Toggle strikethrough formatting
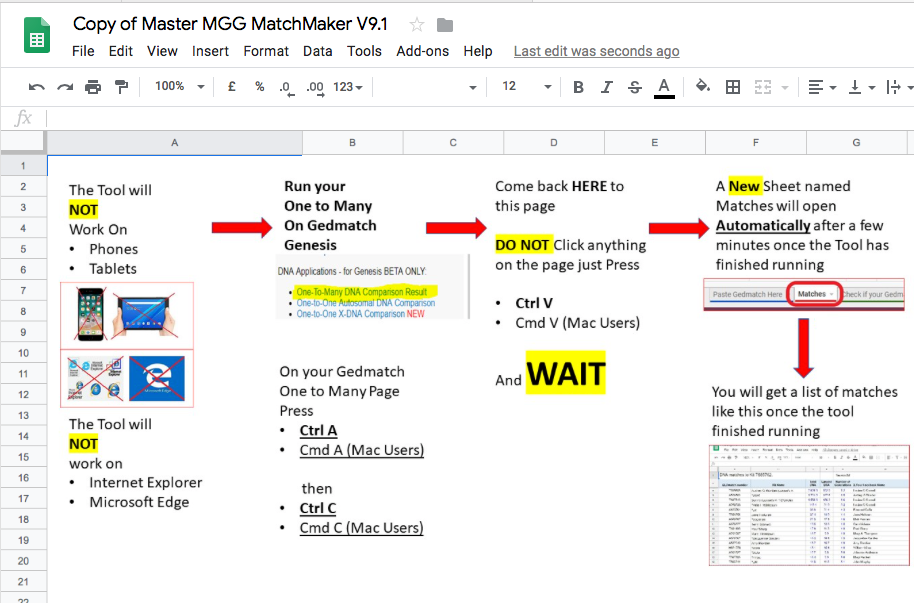 pos(635,87)
